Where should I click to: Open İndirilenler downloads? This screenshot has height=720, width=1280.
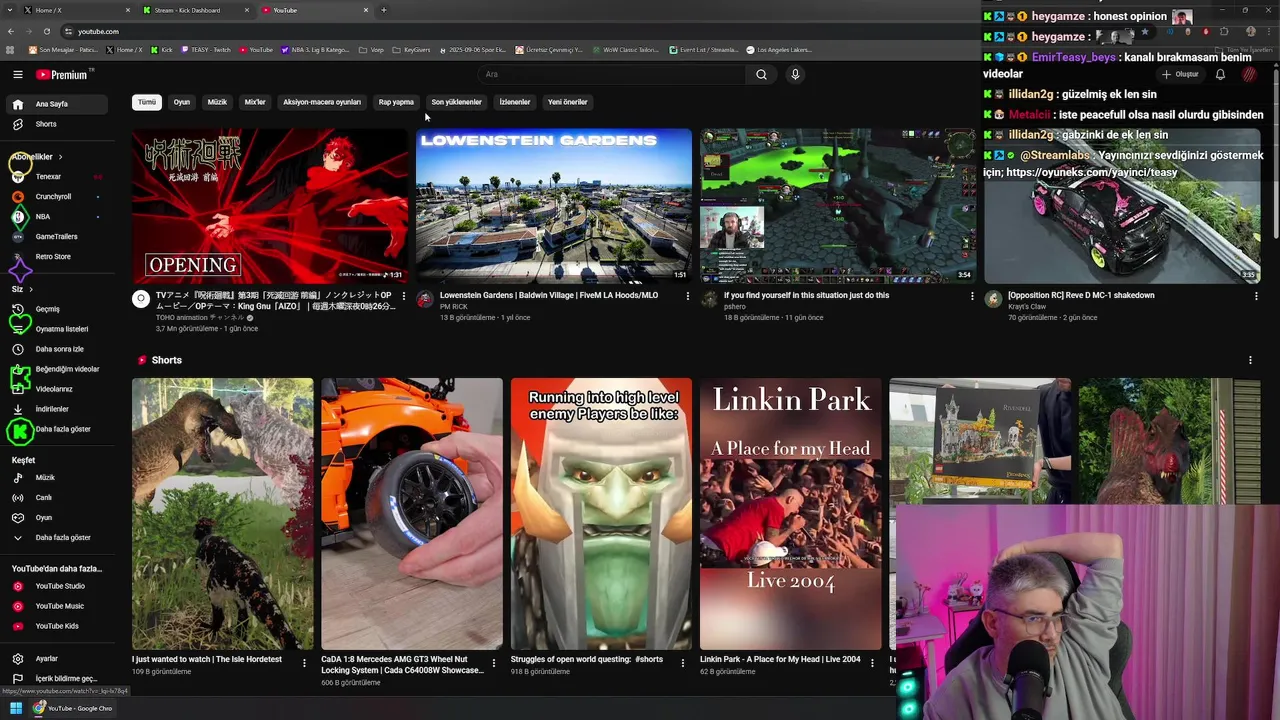point(58,409)
